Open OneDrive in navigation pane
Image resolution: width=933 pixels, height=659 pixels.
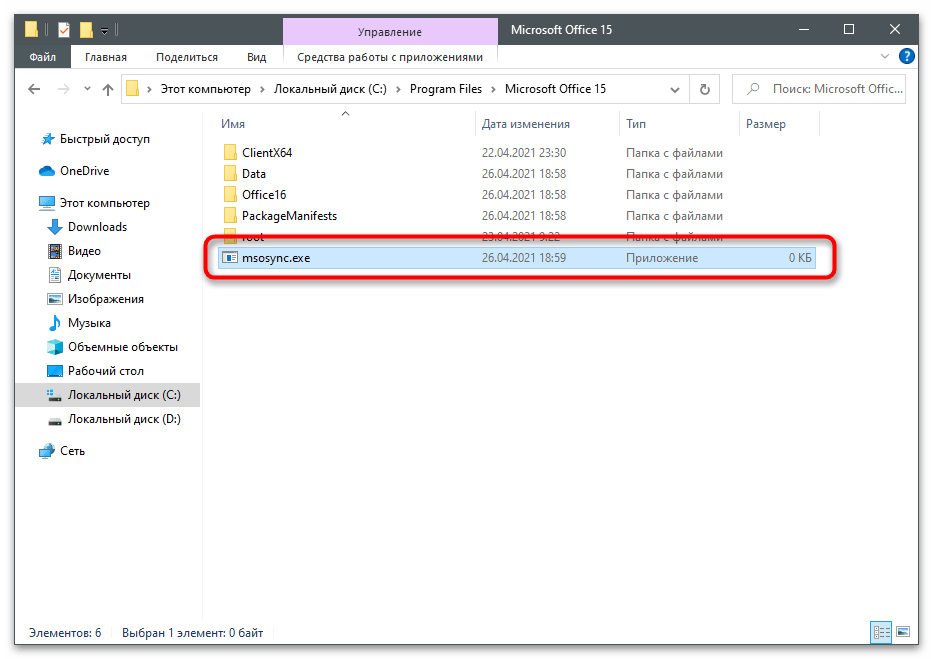tap(84, 171)
